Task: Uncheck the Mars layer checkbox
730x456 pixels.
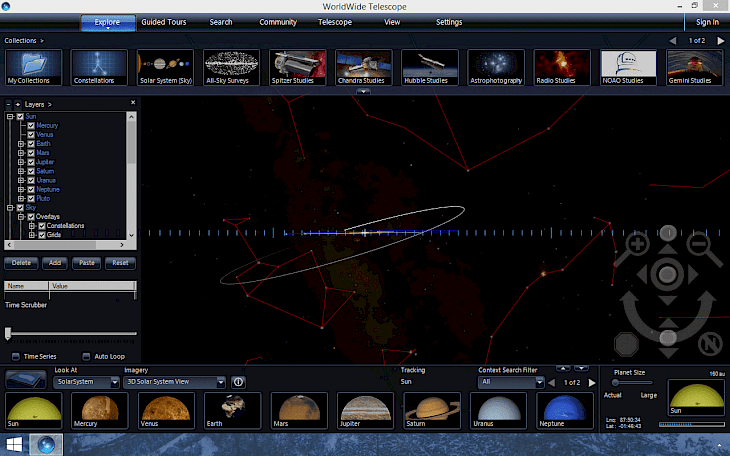Action: point(31,153)
